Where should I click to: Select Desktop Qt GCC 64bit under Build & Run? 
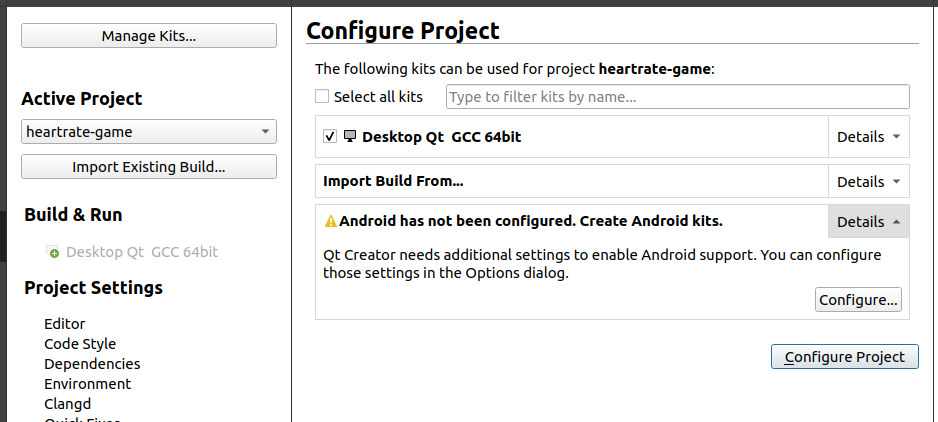[x=142, y=252]
